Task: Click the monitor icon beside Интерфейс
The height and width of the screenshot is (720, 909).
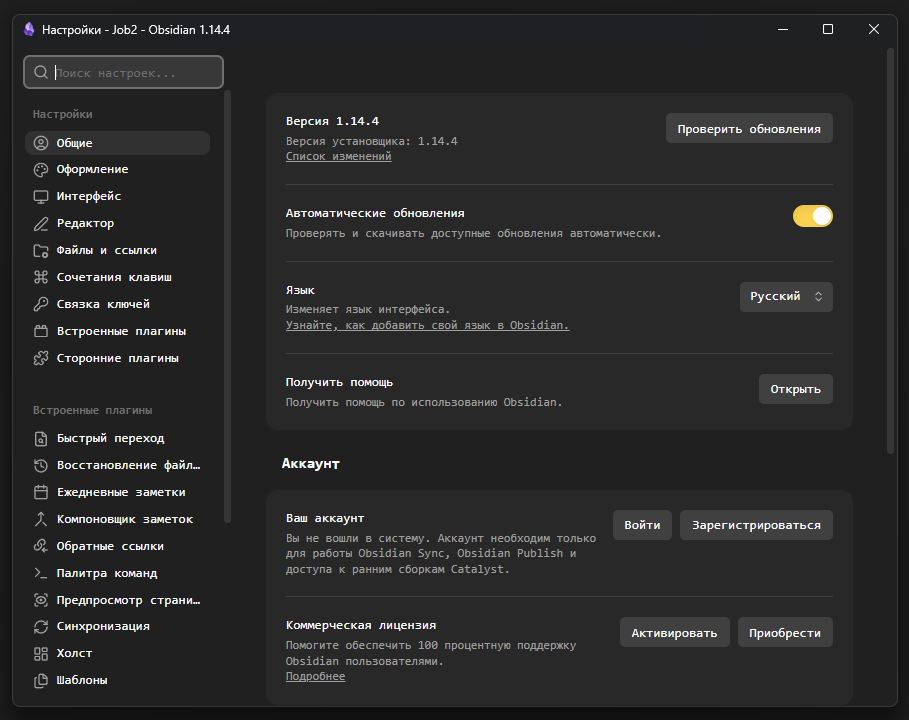Action: pos(41,197)
